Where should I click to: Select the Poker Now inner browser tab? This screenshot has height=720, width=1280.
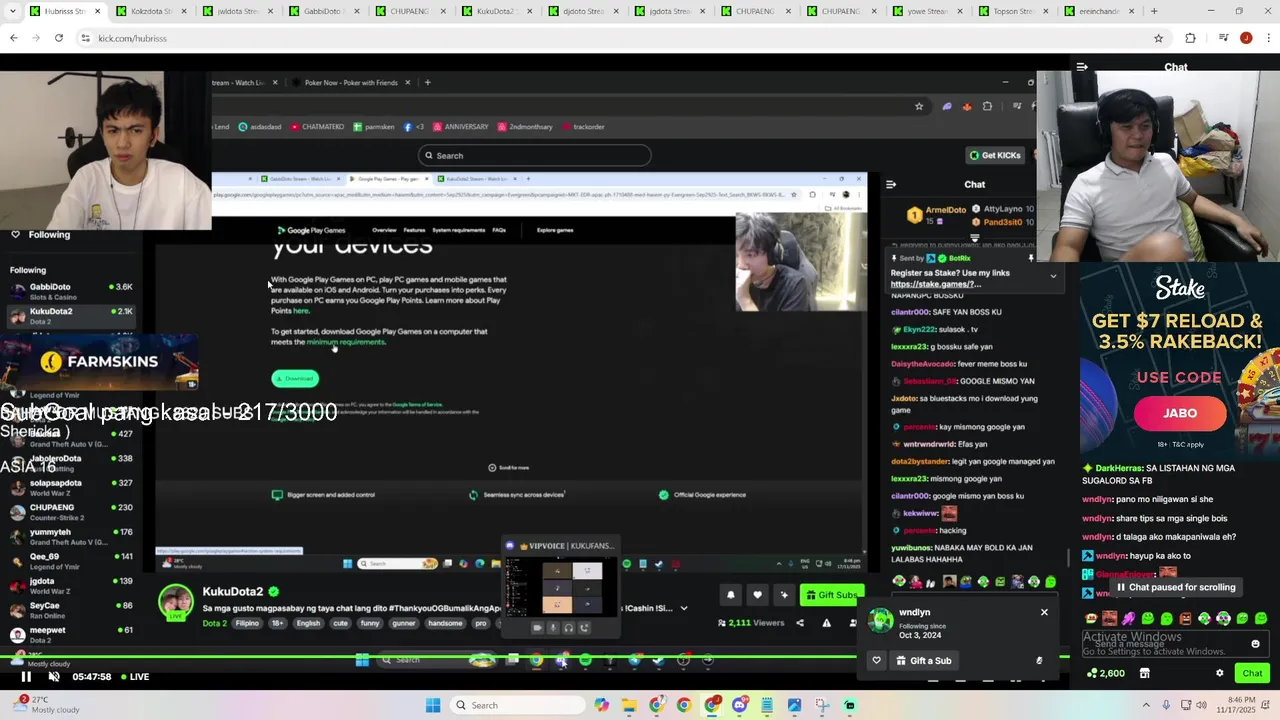(x=349, y=82)
